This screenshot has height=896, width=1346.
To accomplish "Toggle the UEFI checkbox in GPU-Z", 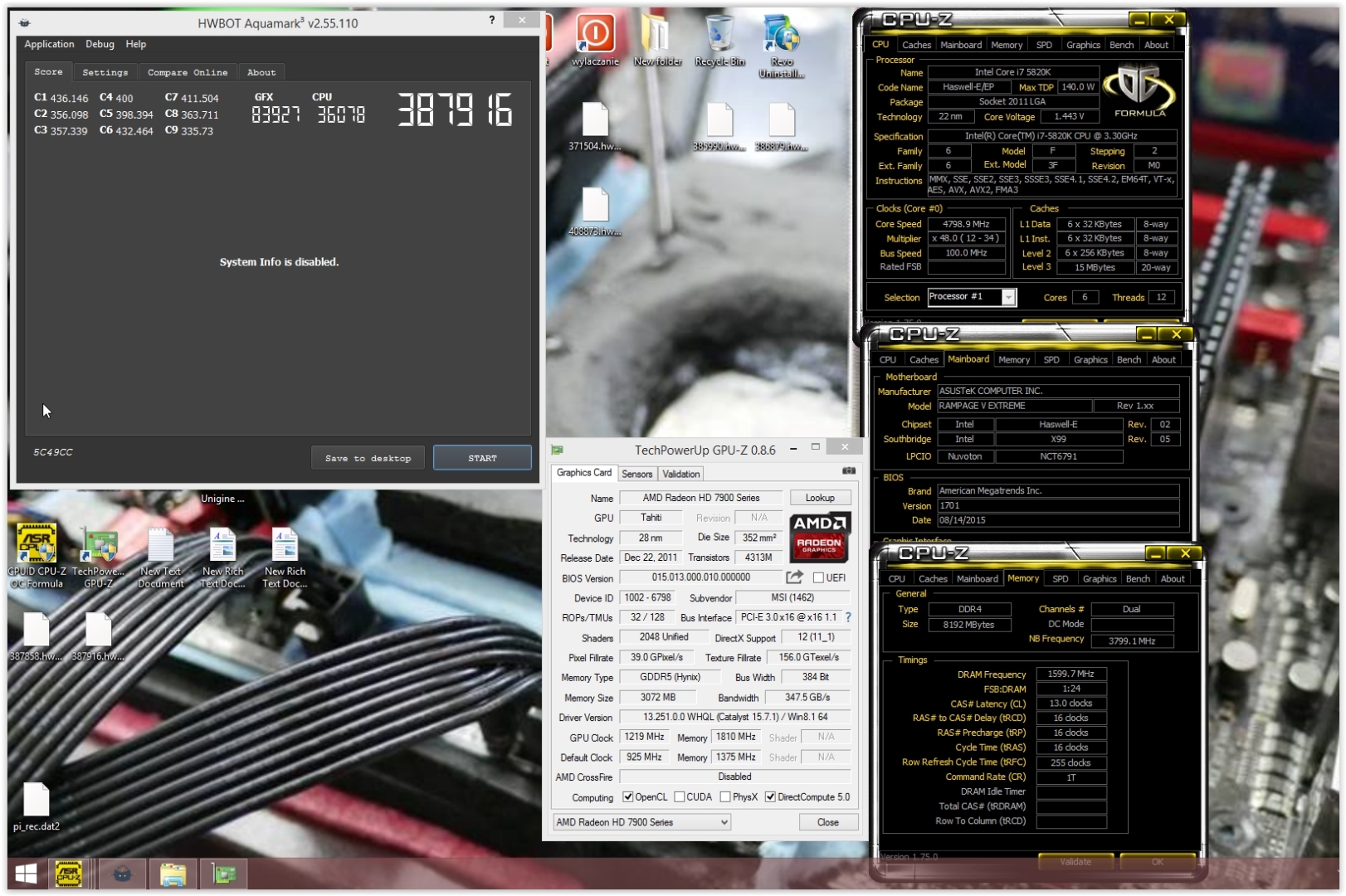I will [x=818, y=577].
